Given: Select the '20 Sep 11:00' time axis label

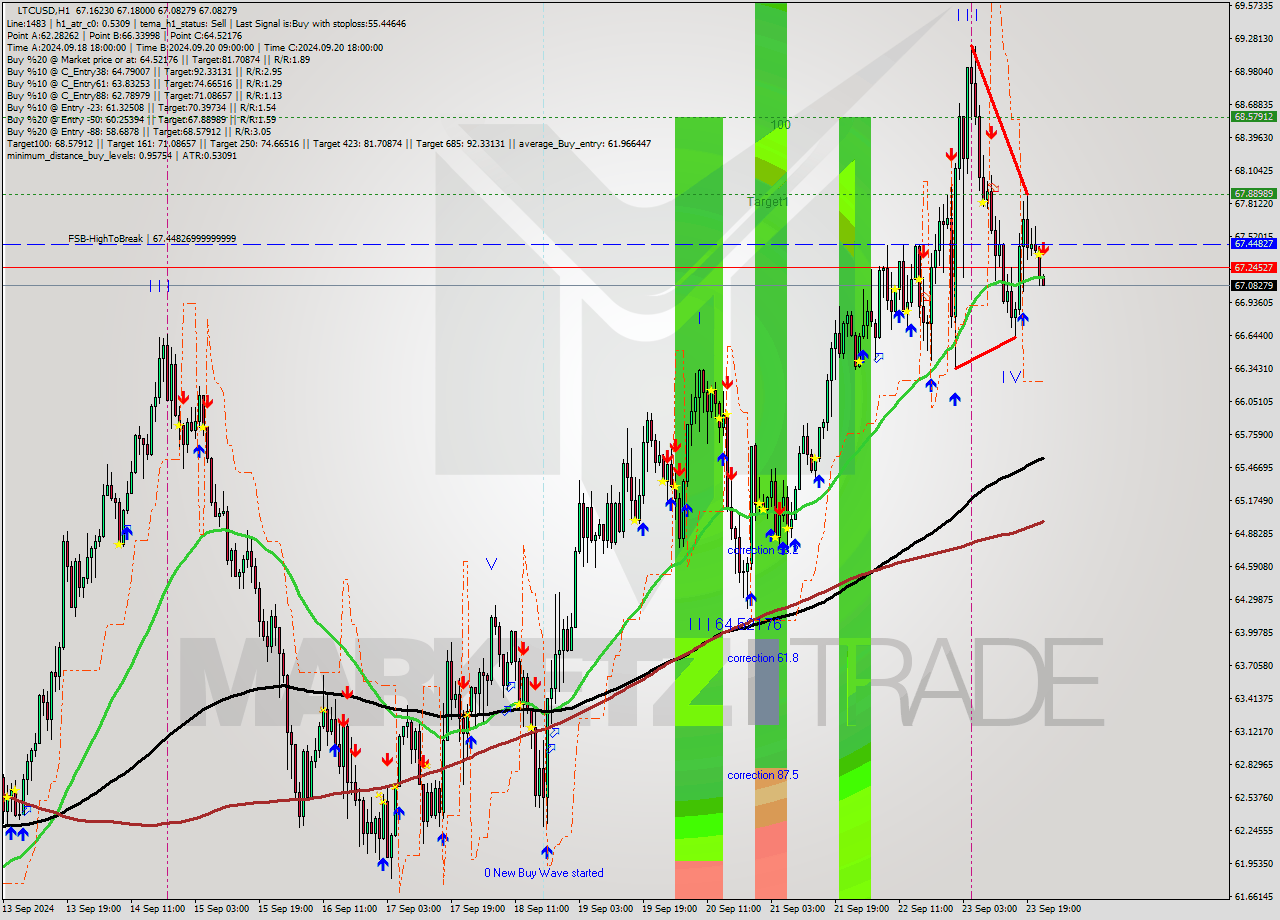Looking at the screenshot, I should [x=734, y=909].
